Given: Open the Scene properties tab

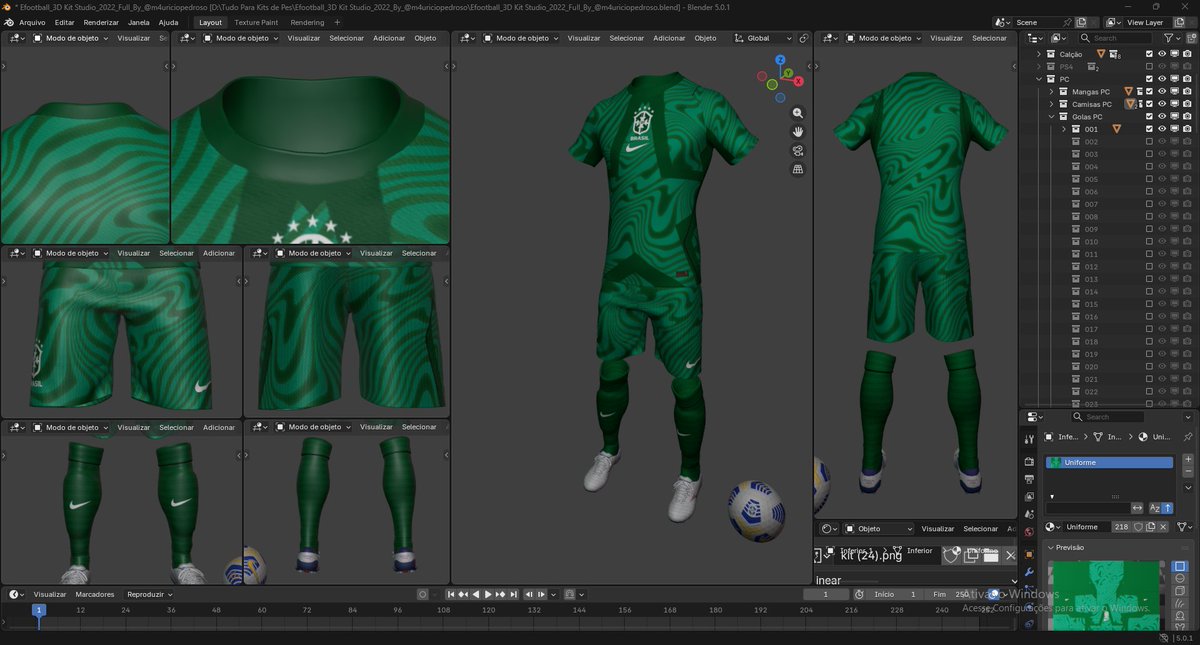Looking at the screenshot, I should click(1030, 515).
